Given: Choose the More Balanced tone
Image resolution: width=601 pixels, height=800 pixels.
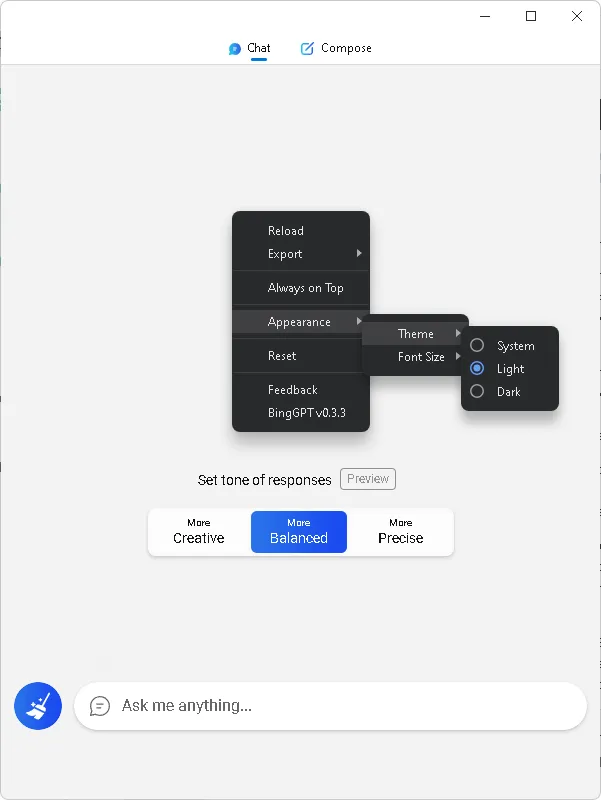Looking at the screenshot, I should tap(299, 532).
